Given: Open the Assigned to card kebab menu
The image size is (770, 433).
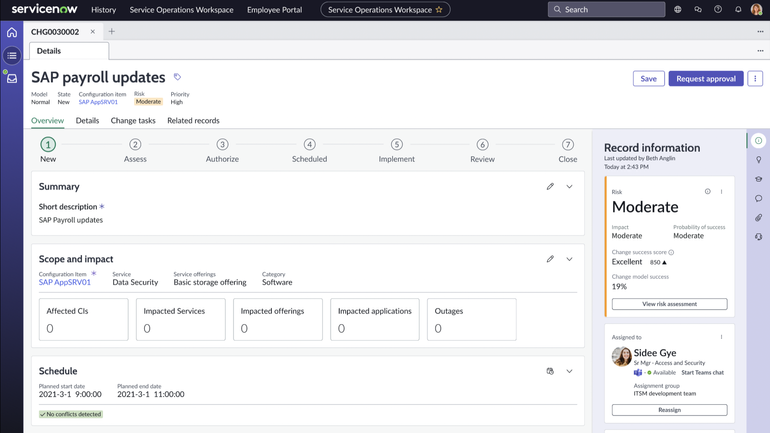Looking at the screenshot, I should point(721,337).
